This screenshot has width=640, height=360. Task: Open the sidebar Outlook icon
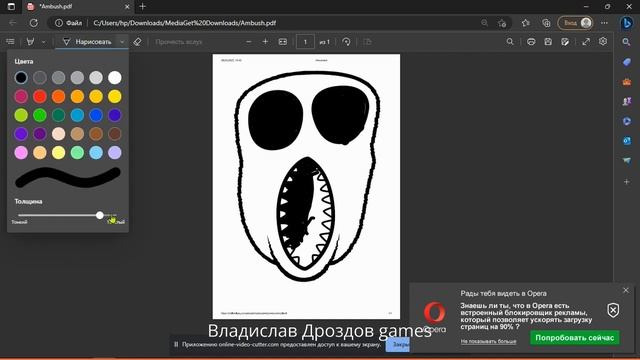click(x=627, y=141)
